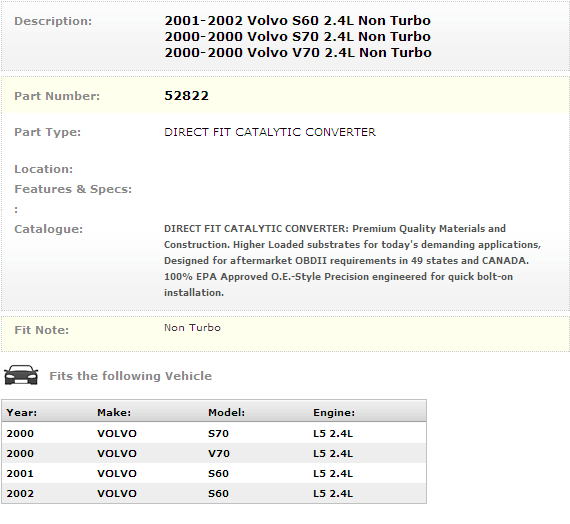Click the S70 model cell
Screen dimensions: 570x524
click(x=218, y=433)
